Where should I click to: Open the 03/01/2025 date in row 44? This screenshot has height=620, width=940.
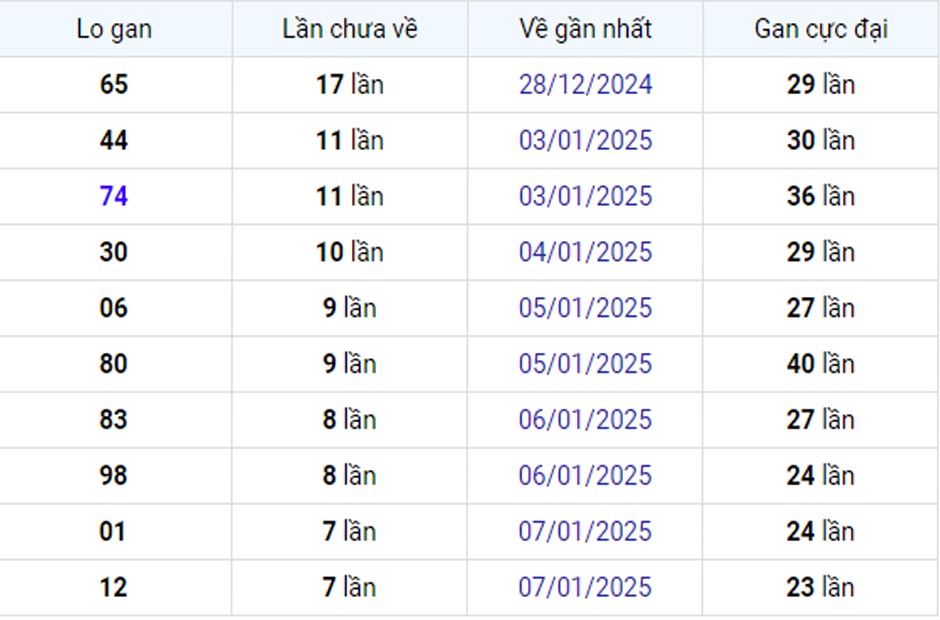tap(585, 140)
